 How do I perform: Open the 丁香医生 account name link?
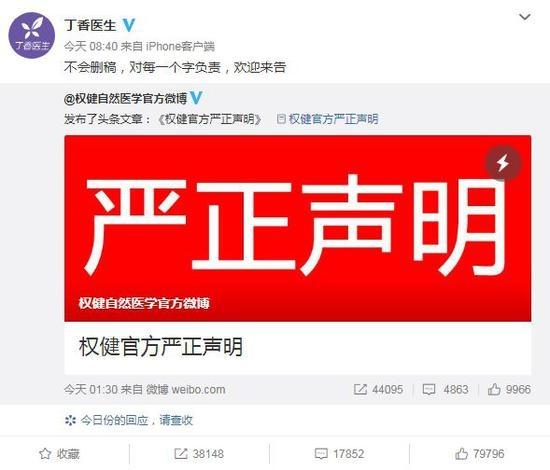pos(90,25)
